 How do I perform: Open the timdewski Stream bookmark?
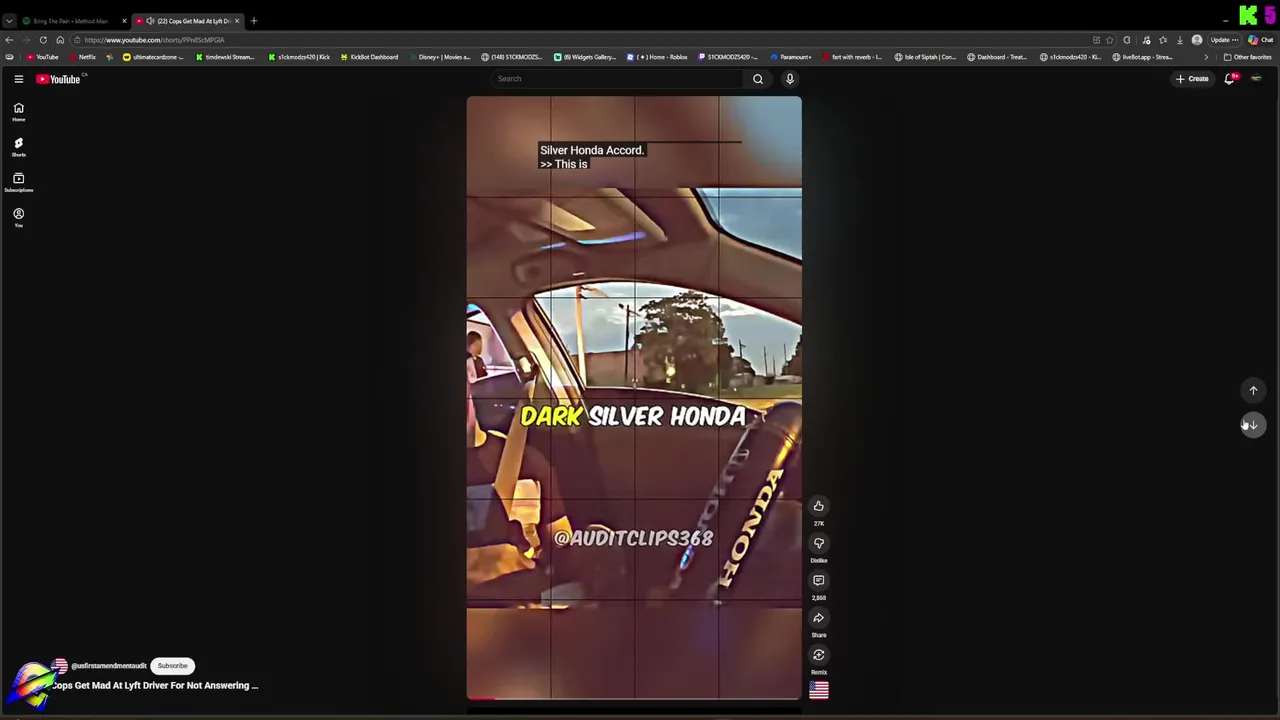point(225,57)
